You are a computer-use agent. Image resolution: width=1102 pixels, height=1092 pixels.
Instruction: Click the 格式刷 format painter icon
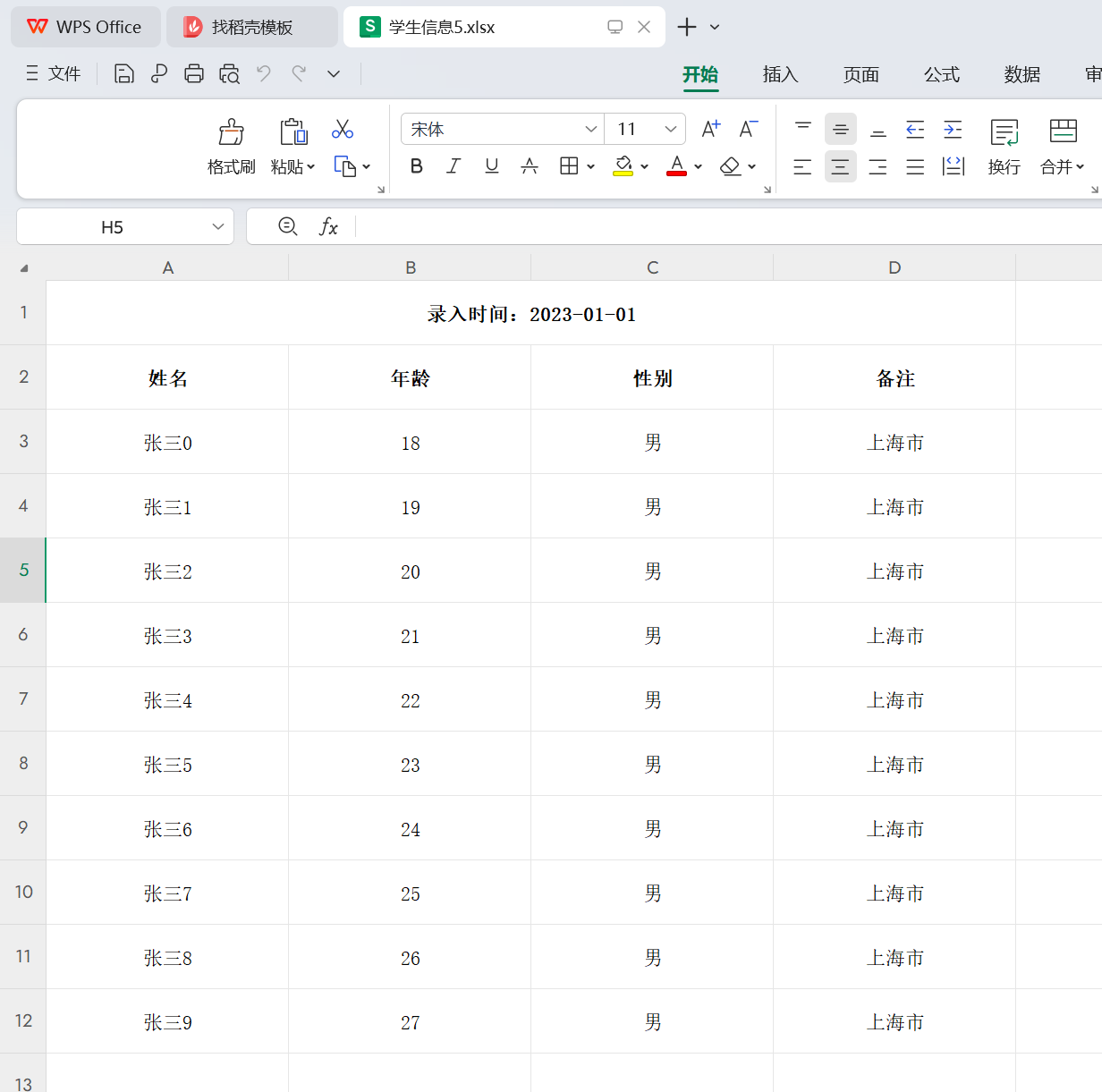click(232, 132)
